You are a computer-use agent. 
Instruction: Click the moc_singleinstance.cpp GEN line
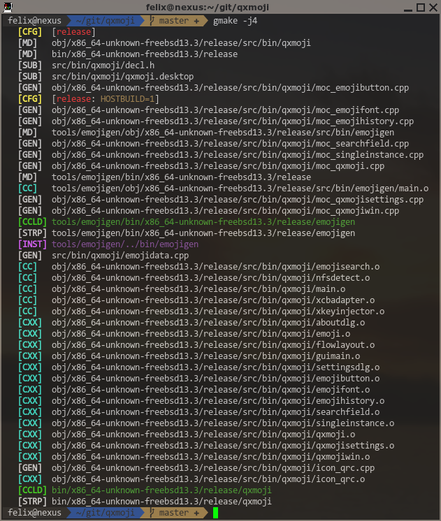pos(221,155)
